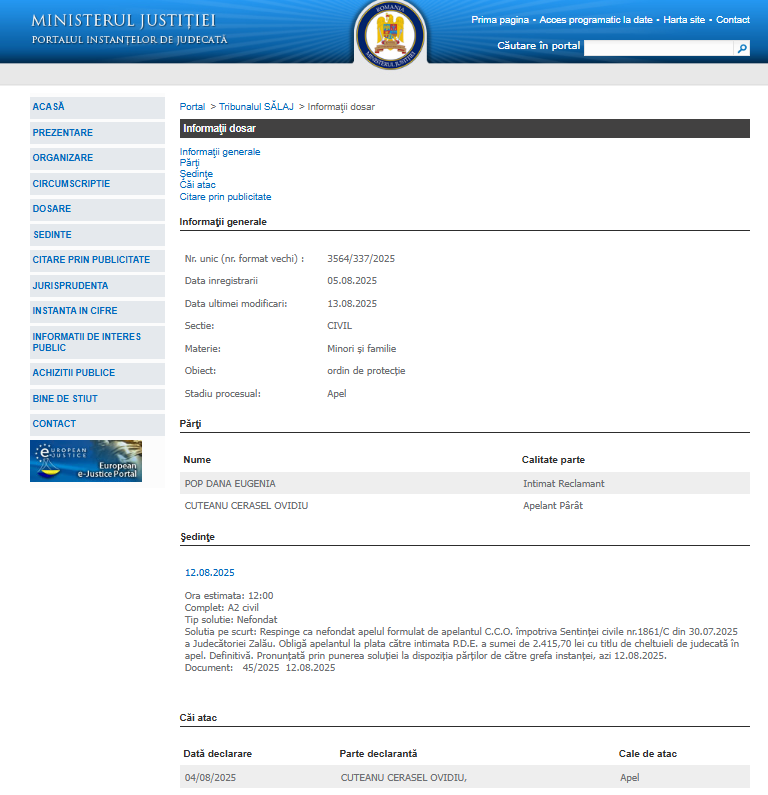Screen dimensions: 768x795
Task: Click the Document 45/2025 12.08.2025 line
Action: 260,668
